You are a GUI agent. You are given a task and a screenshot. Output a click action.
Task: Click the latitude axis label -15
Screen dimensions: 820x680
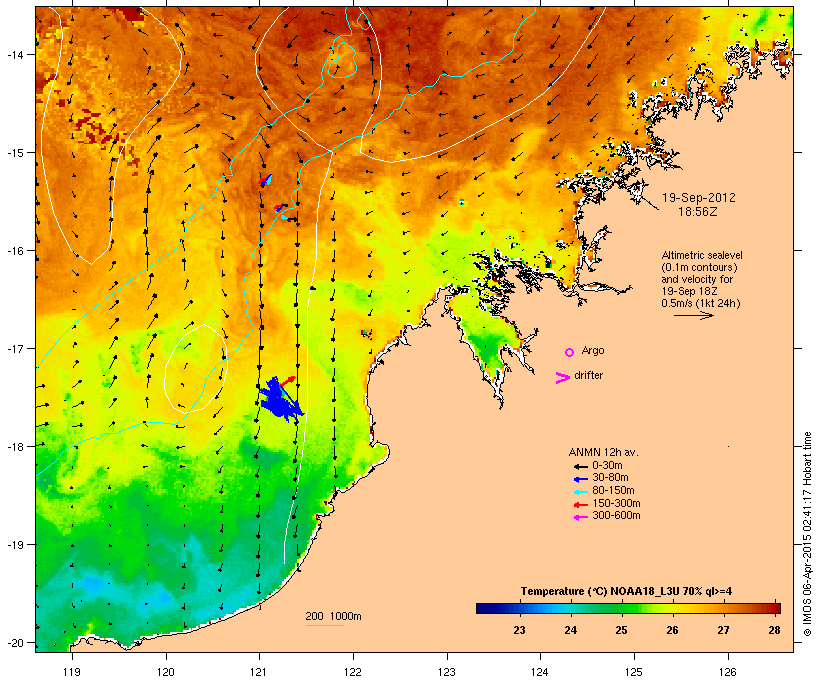[x=14, y=153]
